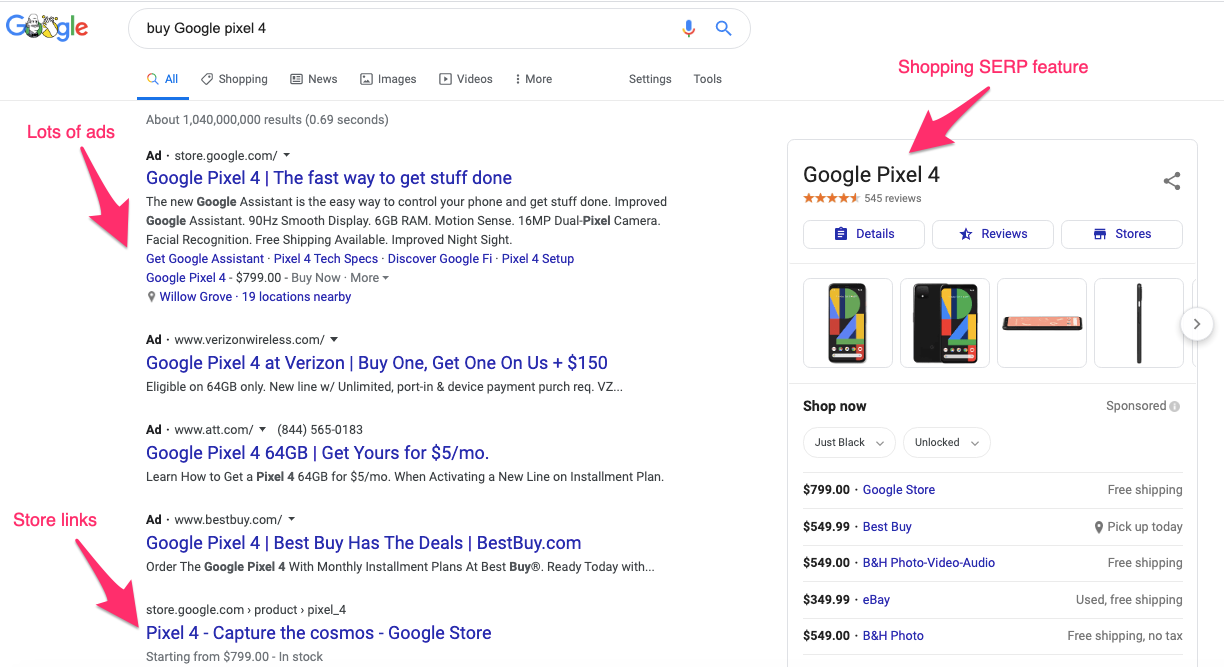Screen dimensions: 1224x667
Task: Click the voice search microphone icon
Action: (688, 29)
